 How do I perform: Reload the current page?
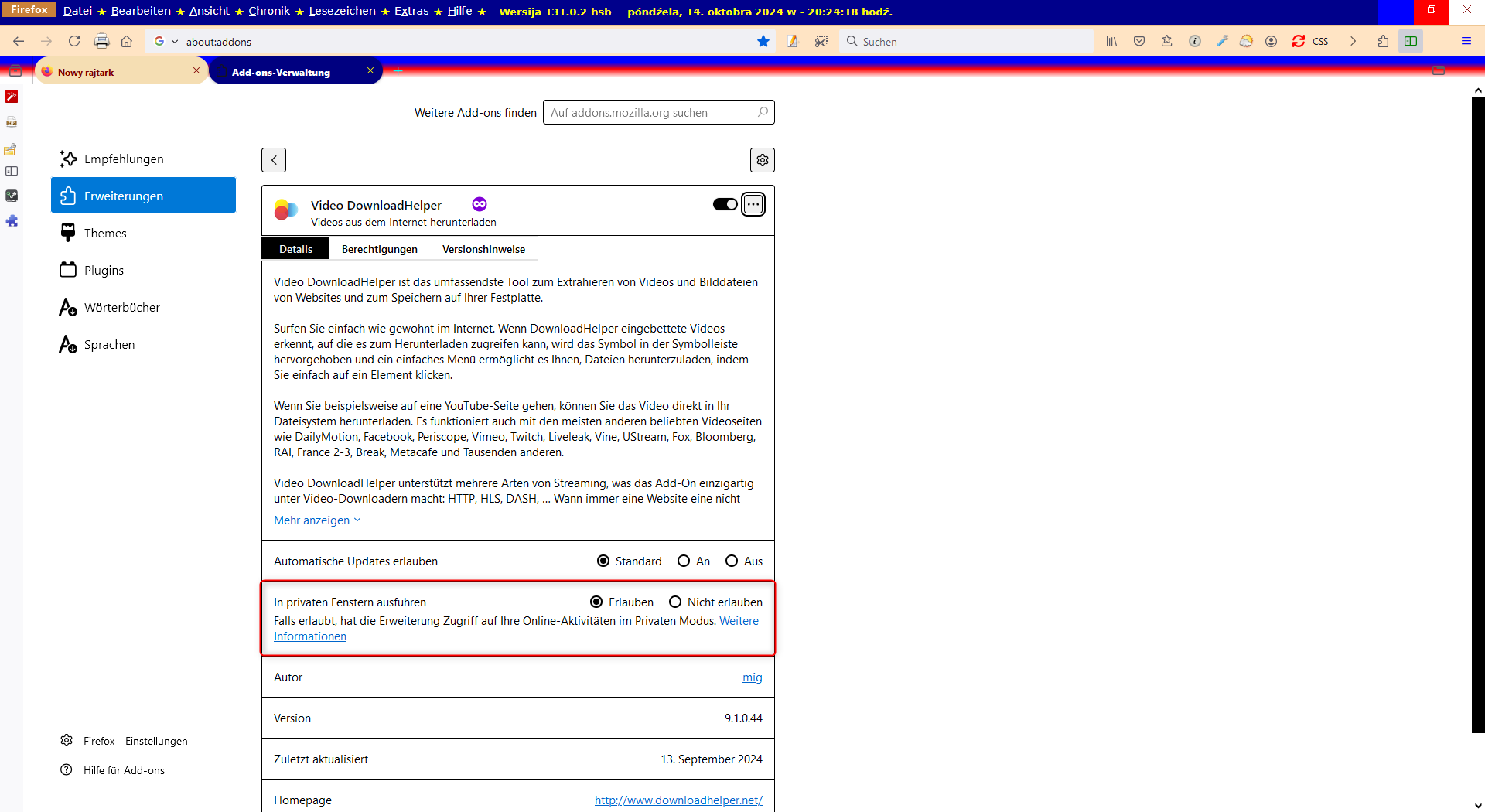[x=74, y=42]
